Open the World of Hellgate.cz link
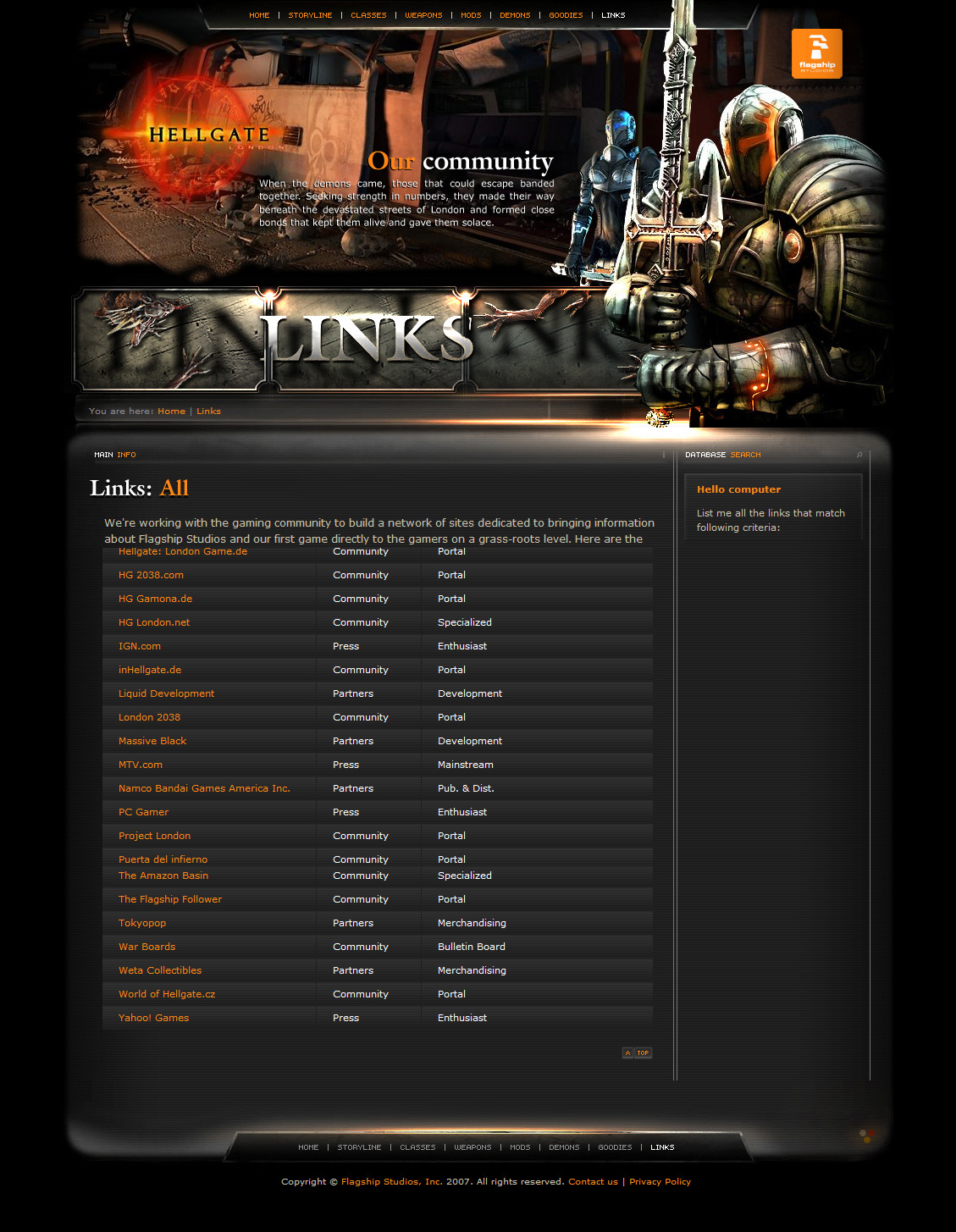This screenshot has width=956, height=1232. pyautogui.click(x=167, y=994)
